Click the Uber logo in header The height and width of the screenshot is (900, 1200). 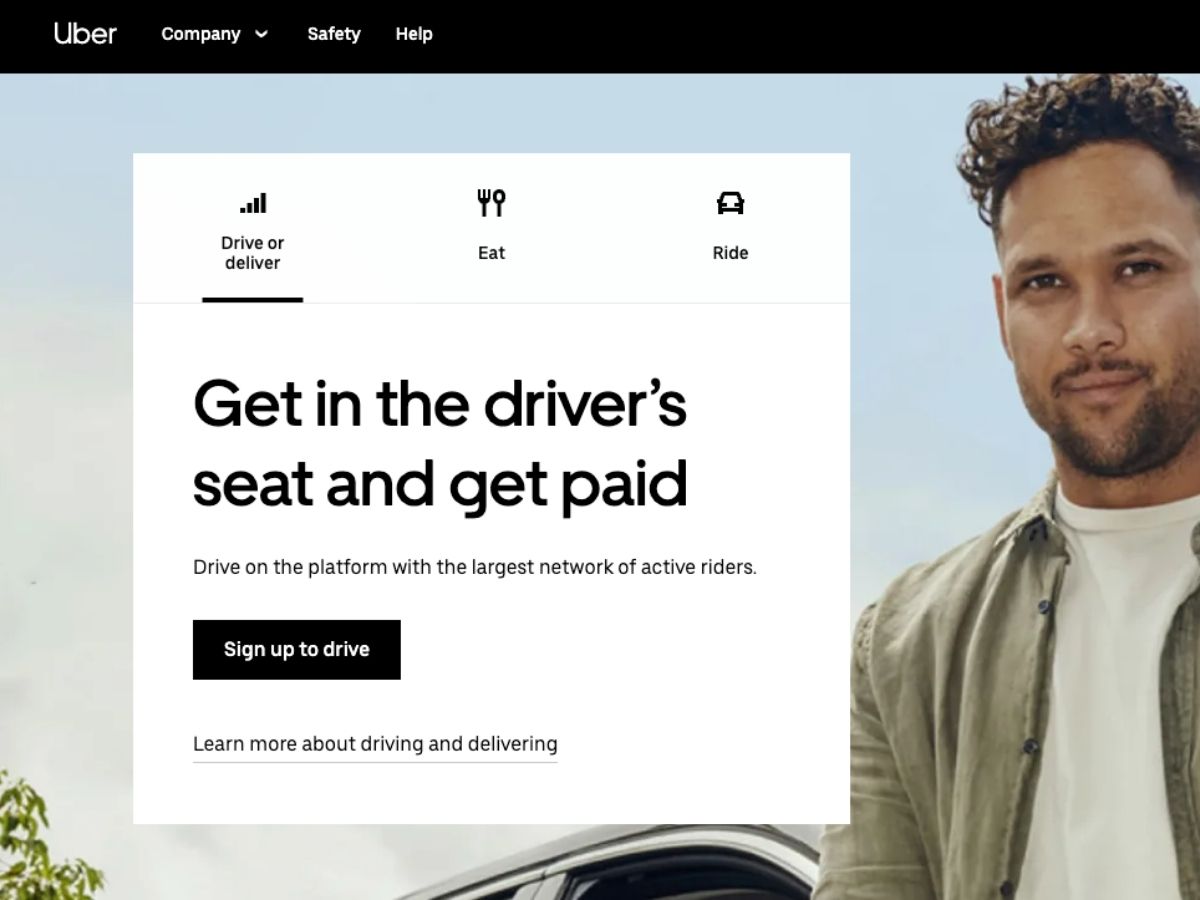[85, 34]
